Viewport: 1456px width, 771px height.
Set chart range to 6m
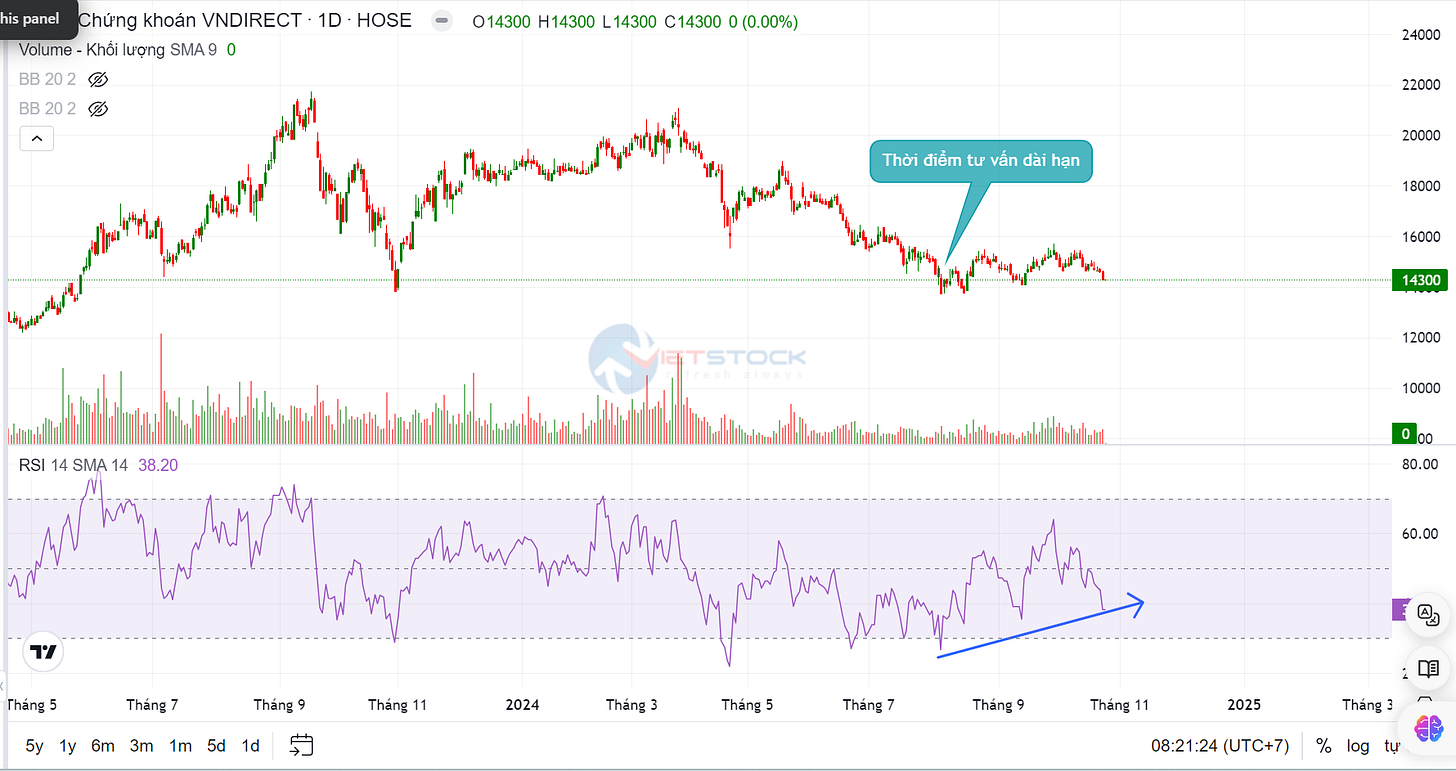pyautogui.click(x=102, y=746)
